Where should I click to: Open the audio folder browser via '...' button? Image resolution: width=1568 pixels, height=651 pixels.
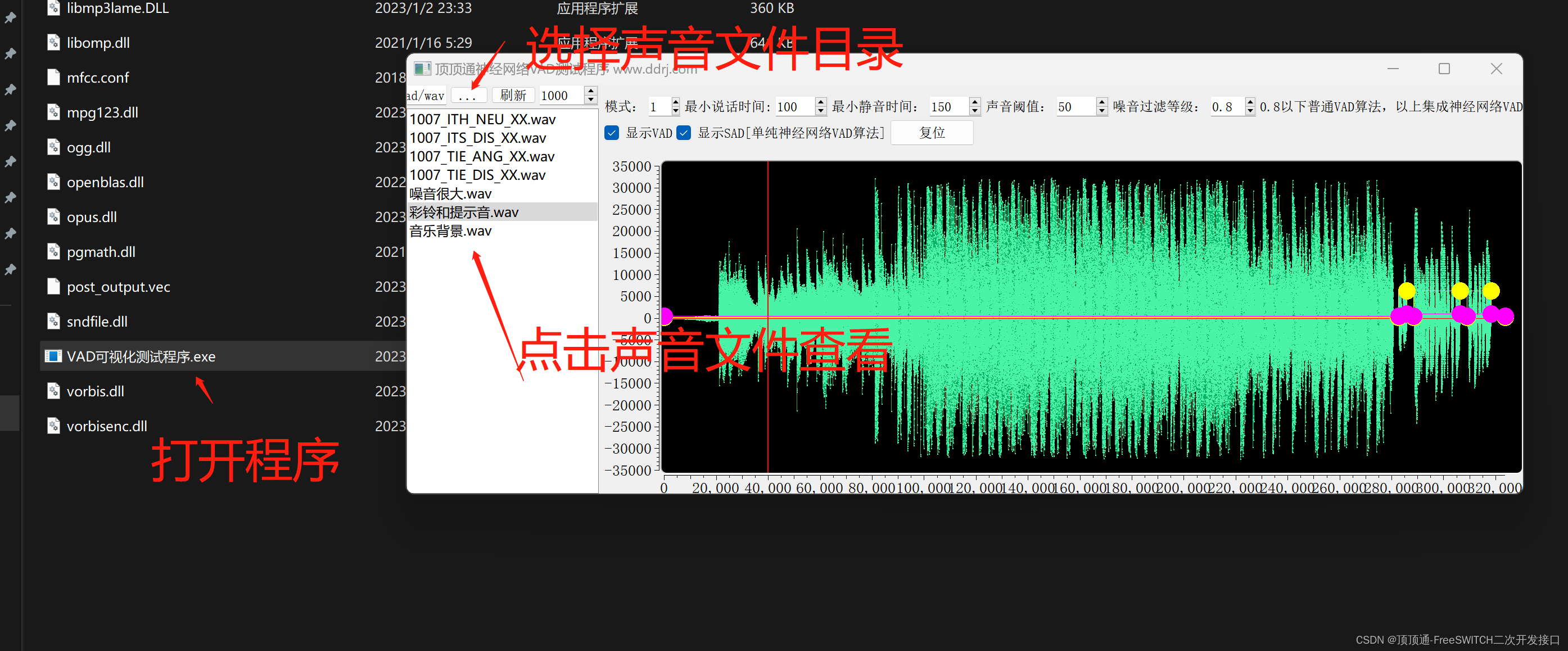[468, 96]
